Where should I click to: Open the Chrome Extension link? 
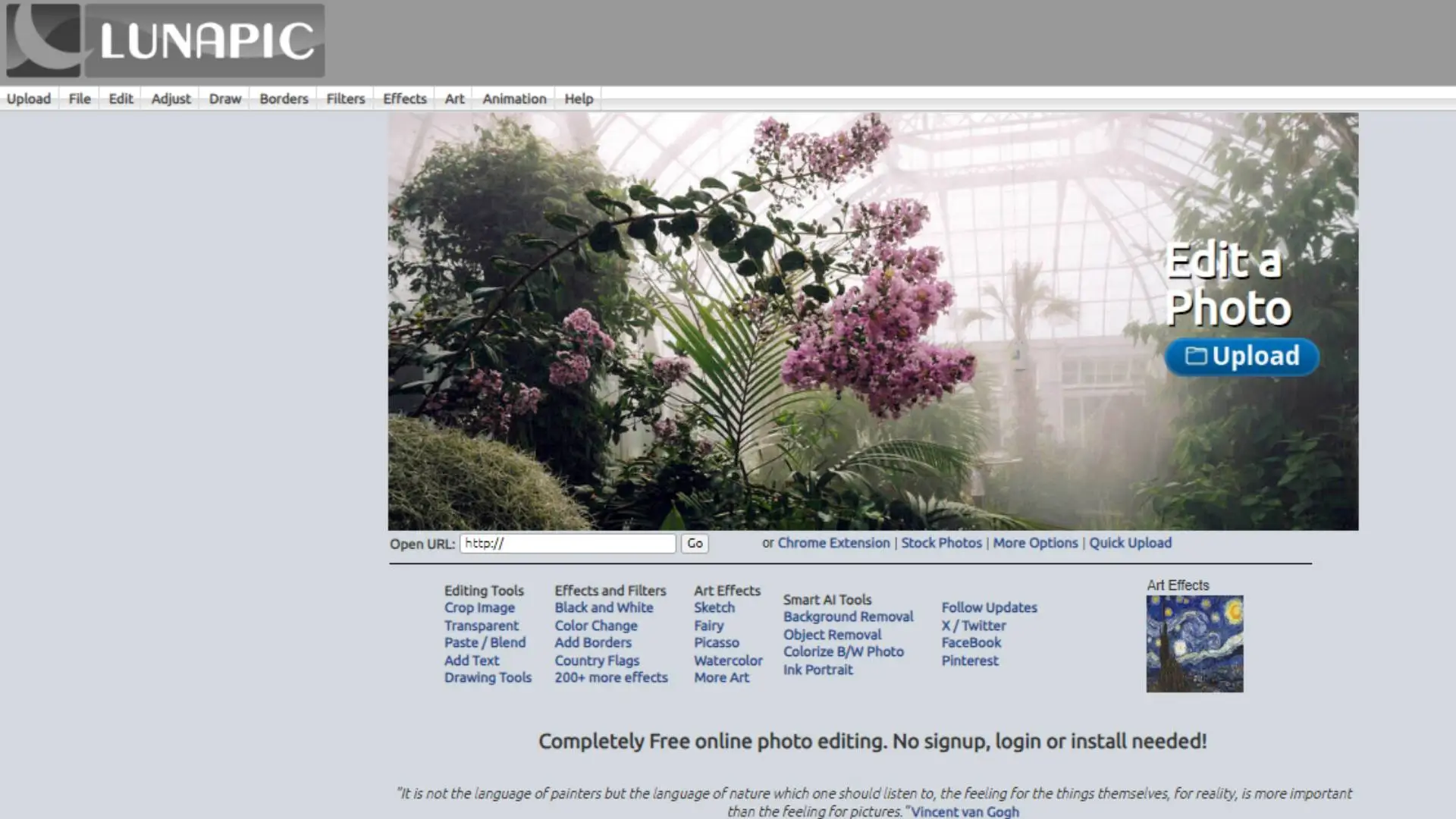(x=833, y=543)
